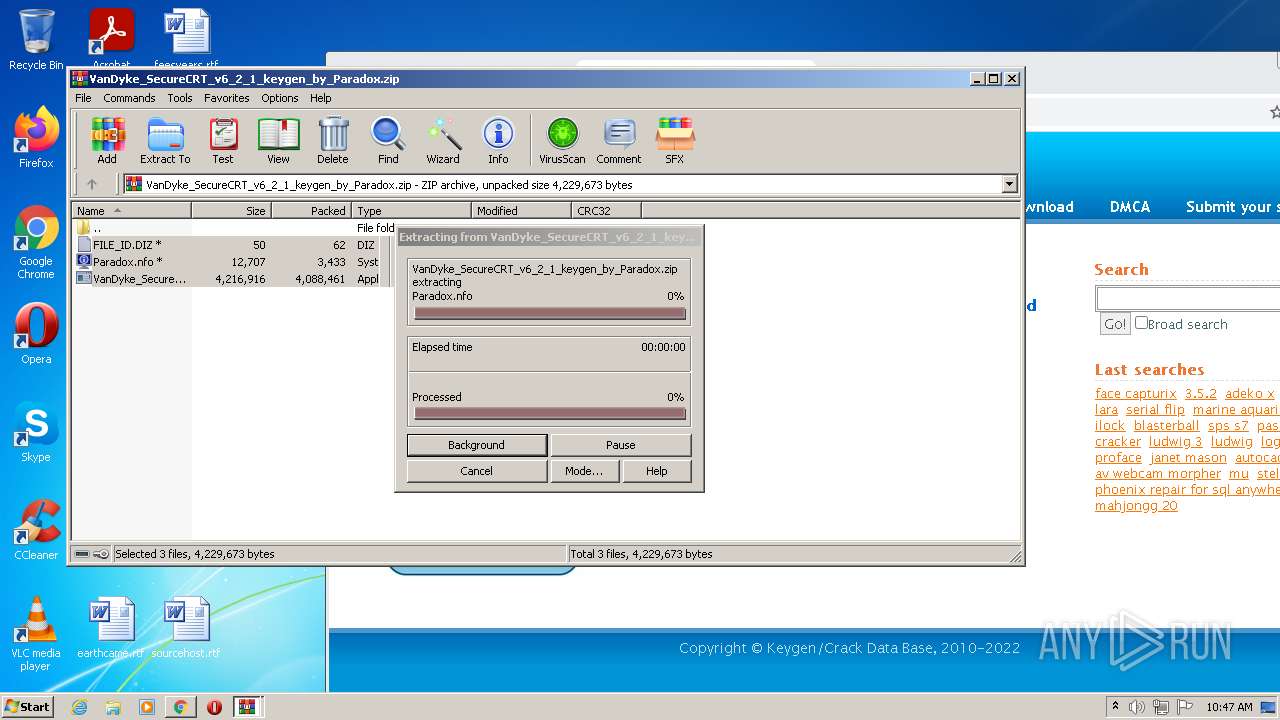Select FILE_ID.DIZ file row
Viewport: 1280px width, 720px height.
coord(233,245)
